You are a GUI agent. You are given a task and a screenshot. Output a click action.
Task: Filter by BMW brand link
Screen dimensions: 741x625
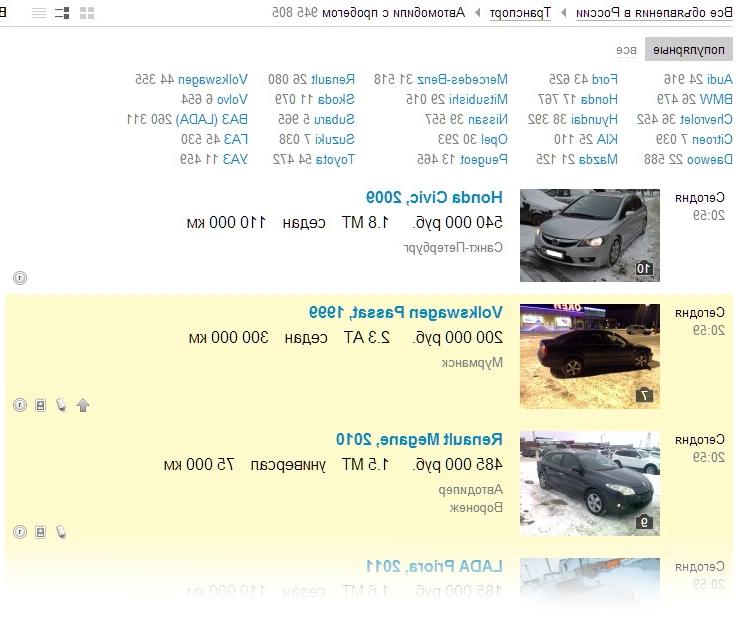[716, 99]
